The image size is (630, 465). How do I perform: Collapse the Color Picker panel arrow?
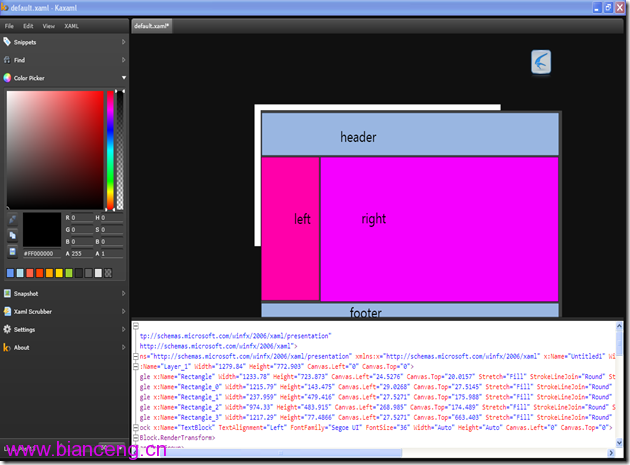pos(124,78)
